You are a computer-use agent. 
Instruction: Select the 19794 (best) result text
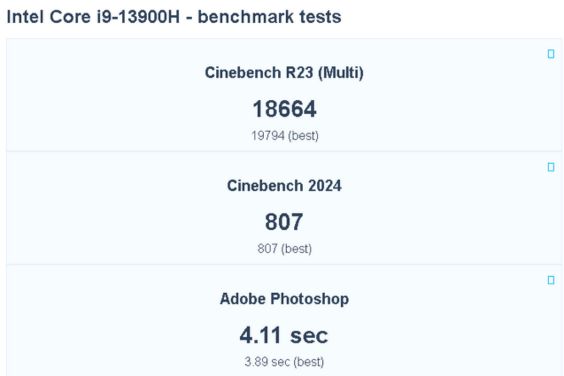(x=285, y=136)
